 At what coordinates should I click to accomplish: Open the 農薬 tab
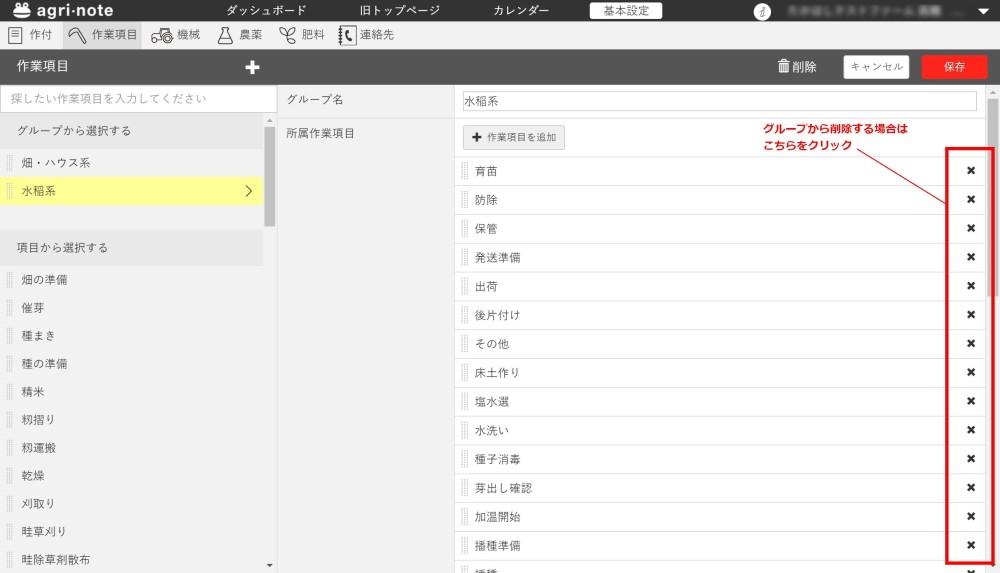[x=240, y=35]
